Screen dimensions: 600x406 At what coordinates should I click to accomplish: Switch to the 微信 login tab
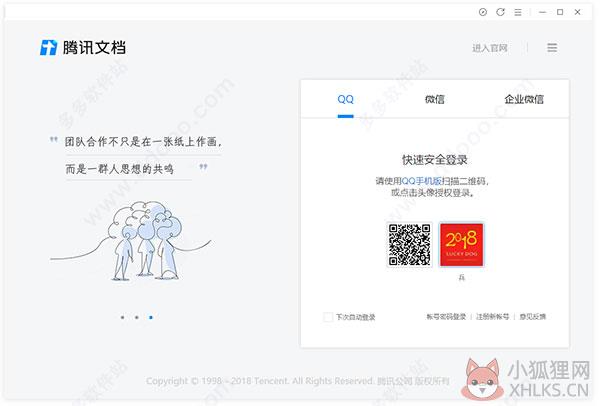(x=435, y=99)
